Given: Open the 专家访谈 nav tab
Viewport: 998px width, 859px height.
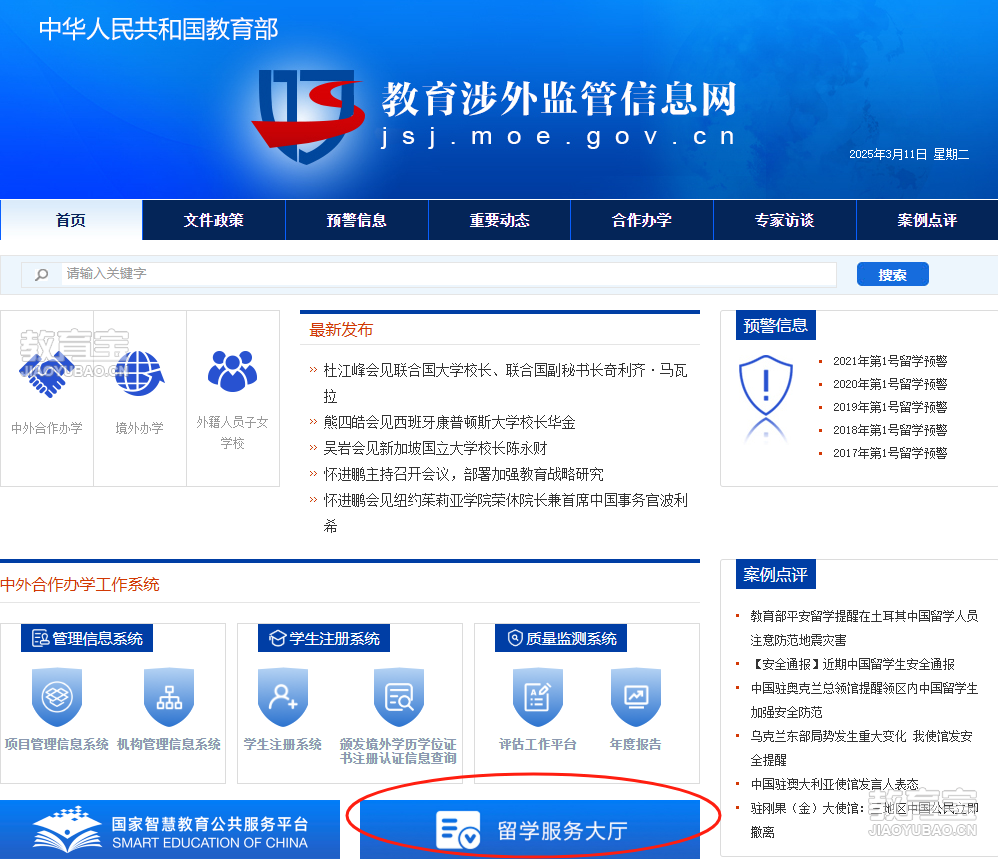Looking at the screenshot, I should click(785, 220).
